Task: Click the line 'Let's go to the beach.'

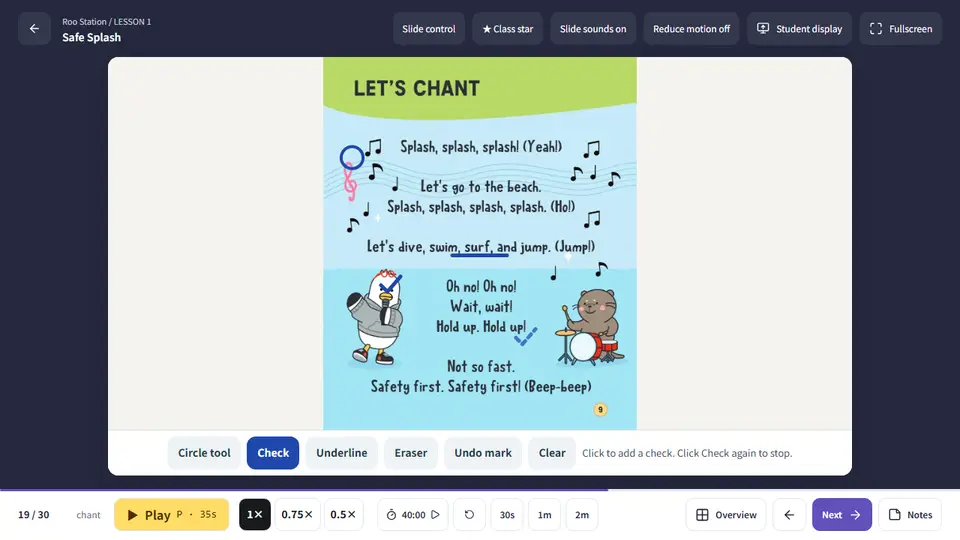Action: [x=481, y=186]
